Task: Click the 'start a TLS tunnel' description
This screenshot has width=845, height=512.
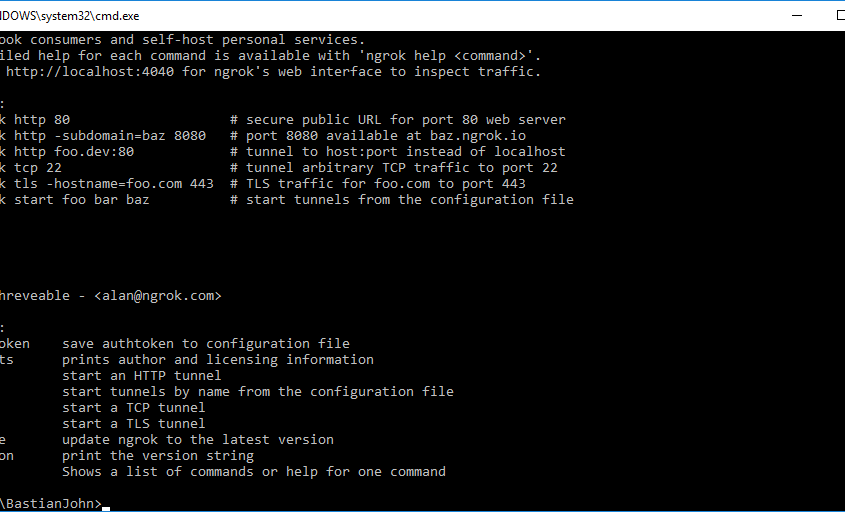Action: [134, 424]
